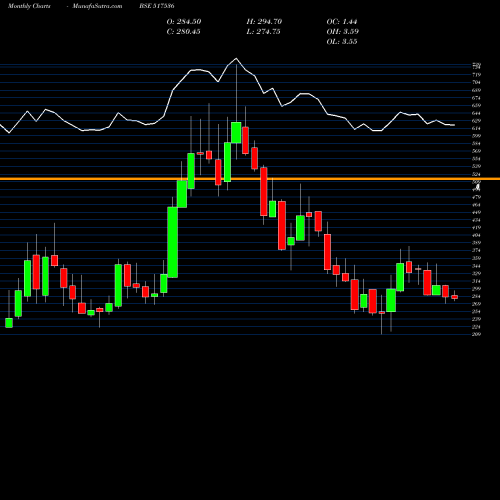Viewport: 500px width, 500px height.
Task: Click the 419 price axis label
Action: [x=476, y=228]
